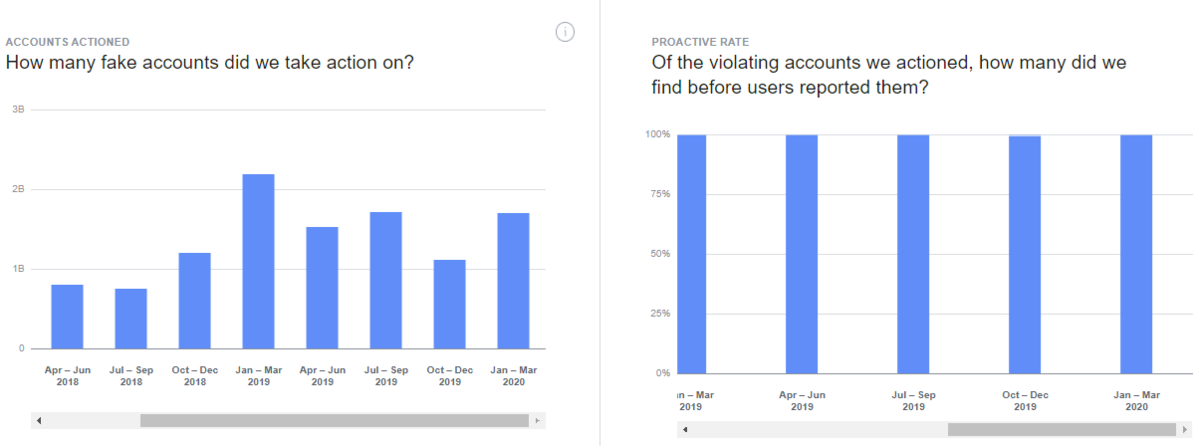This screenshot has width=1200, height=446.
Task: Select the Jul – Sep 2019 accounts bar
Action: (x=386, y=281)
